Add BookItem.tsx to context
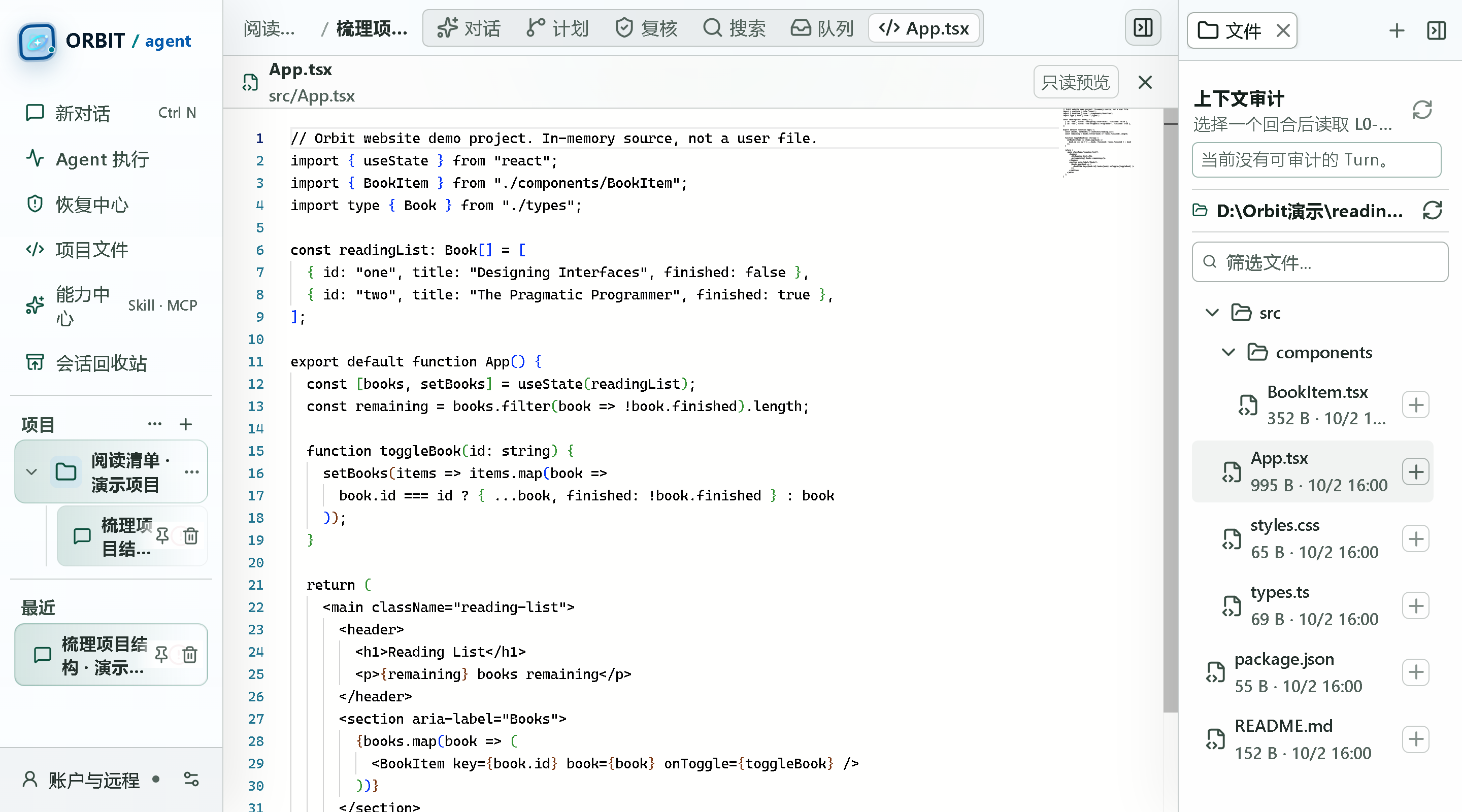The image size is (1462, 812). tap(1415, 404)
